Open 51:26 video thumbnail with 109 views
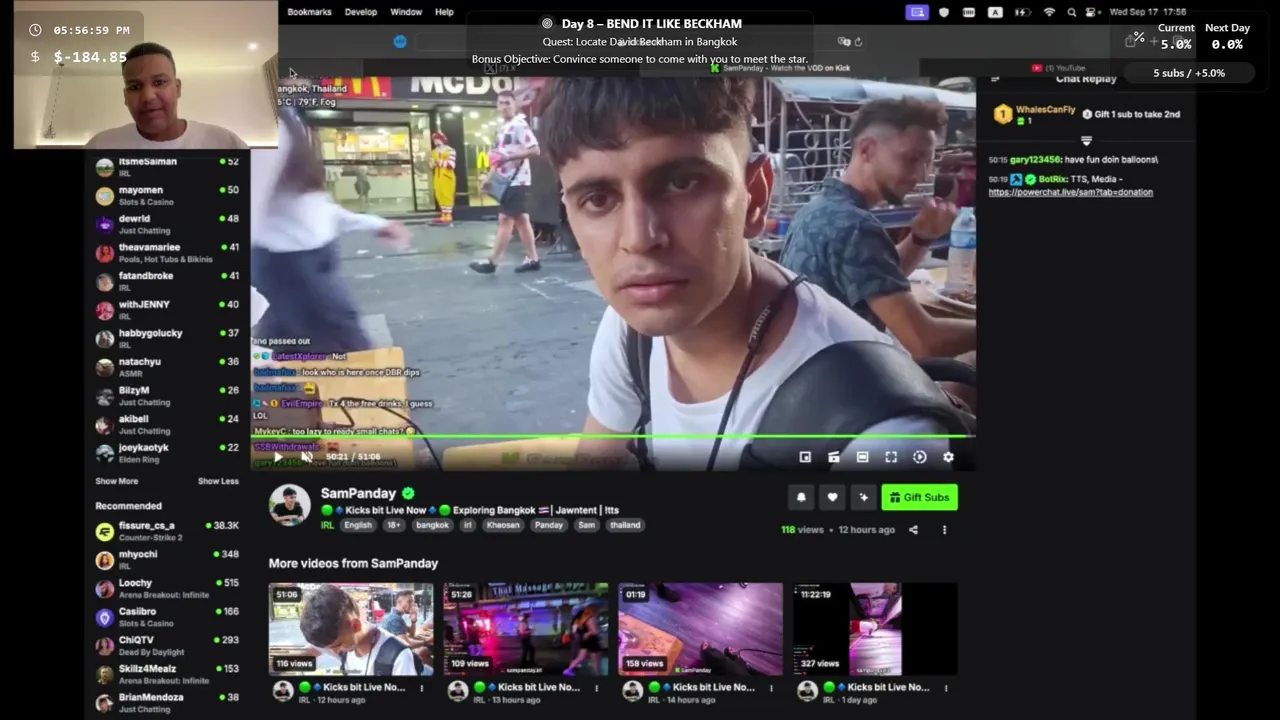 coord(526,629)
